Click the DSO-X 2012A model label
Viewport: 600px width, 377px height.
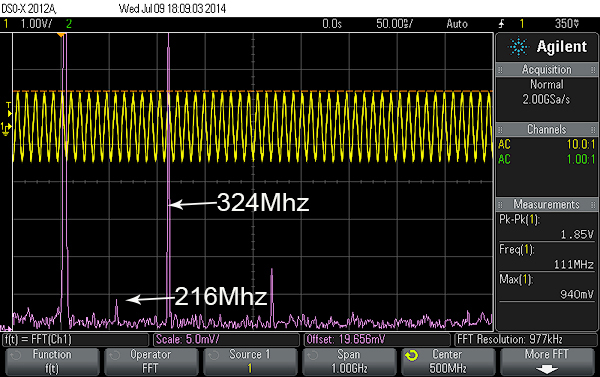tap(29, 8)
